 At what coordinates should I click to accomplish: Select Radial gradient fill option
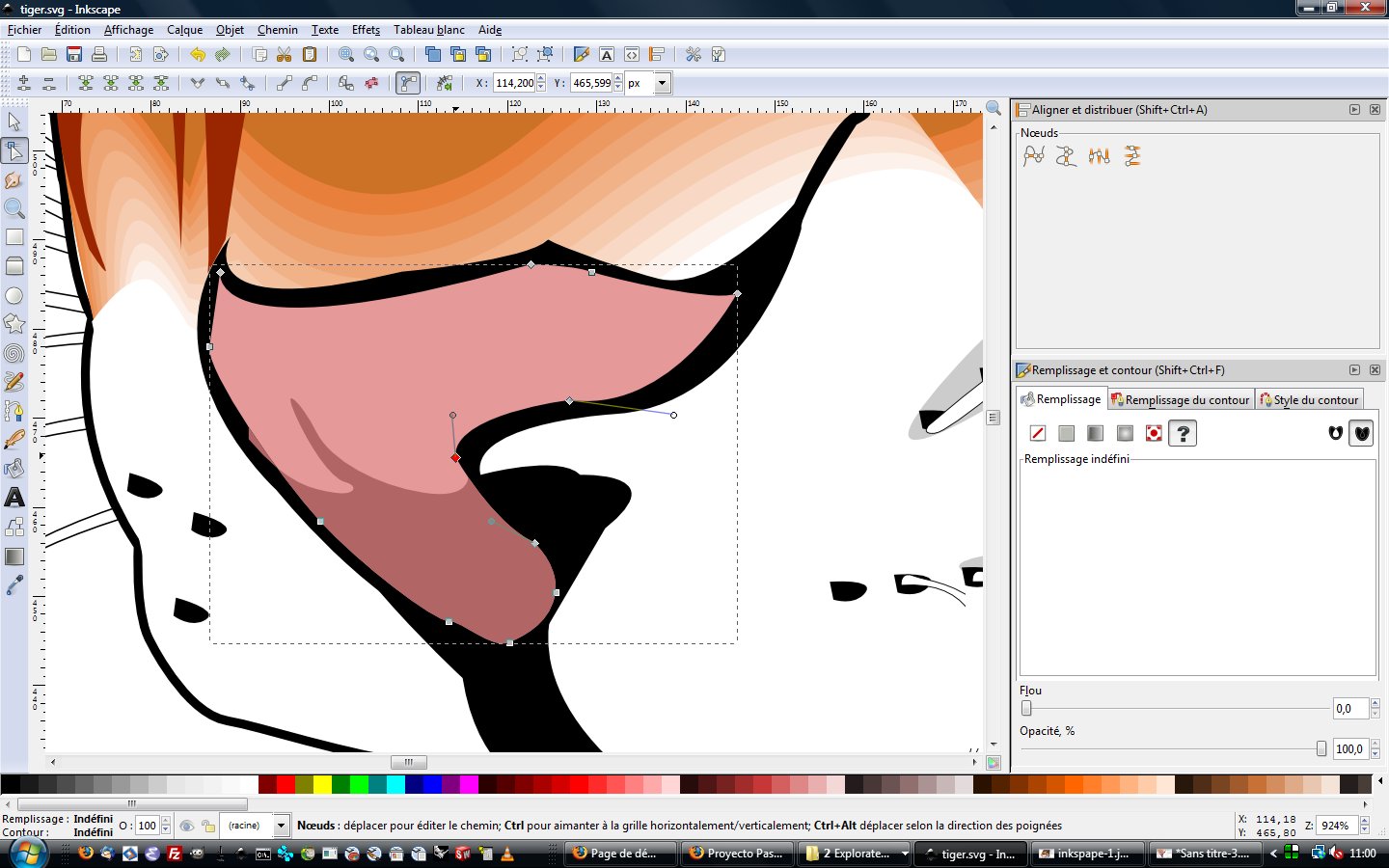(1125, 433)
